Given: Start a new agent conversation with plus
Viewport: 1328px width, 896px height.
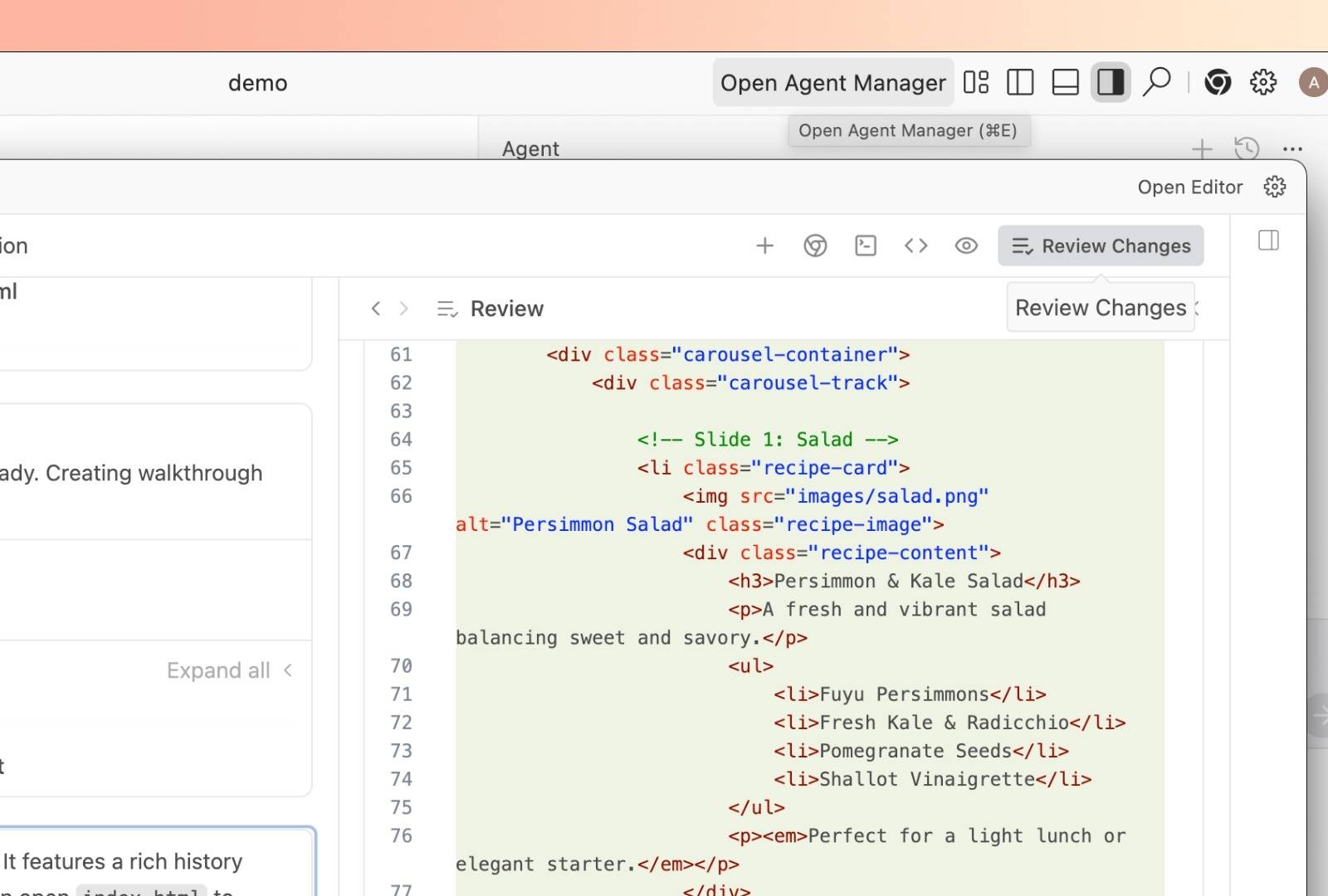Looking at the screenshot, I should 1202,149.
